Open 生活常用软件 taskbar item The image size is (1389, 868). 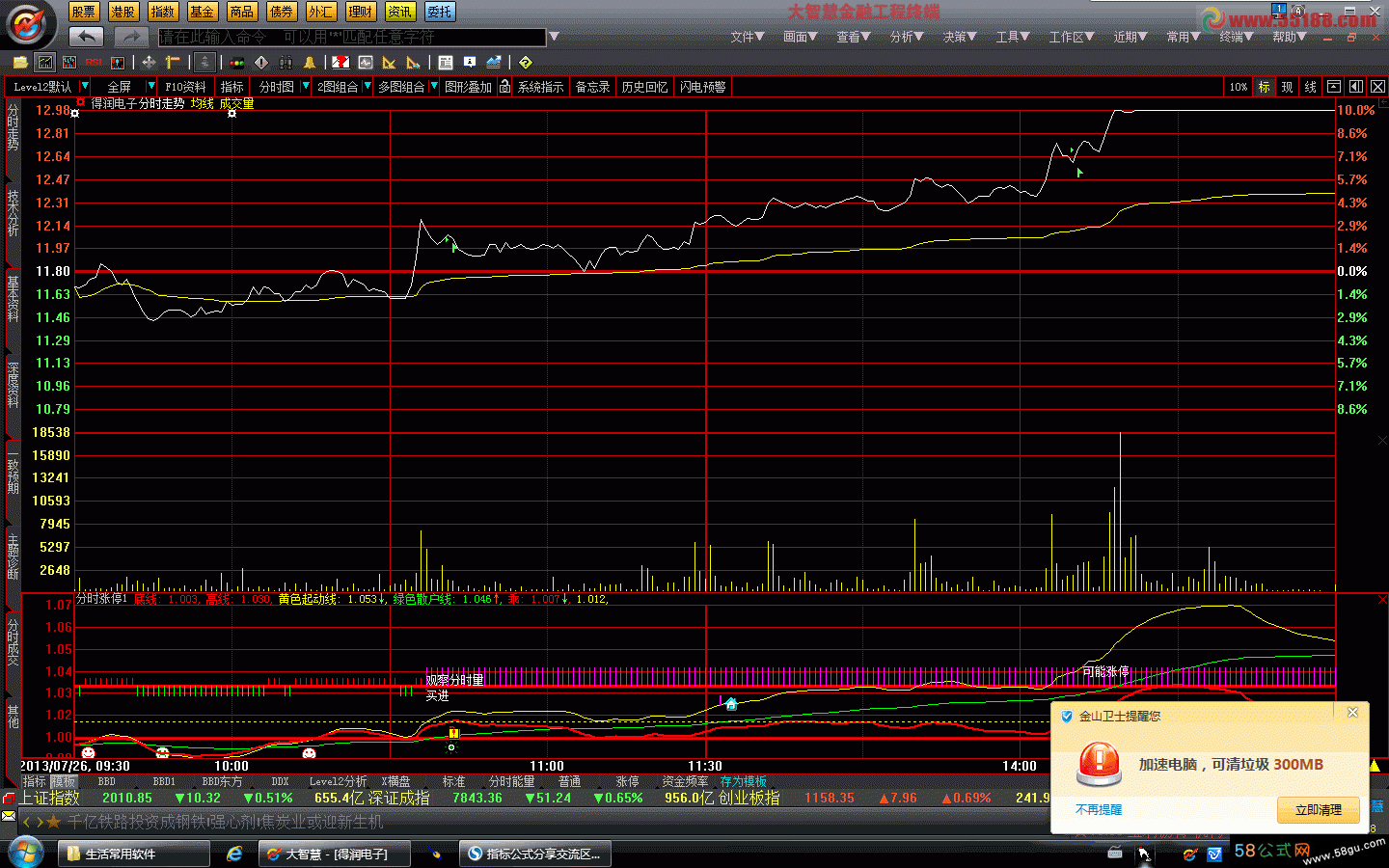[134, 854]
